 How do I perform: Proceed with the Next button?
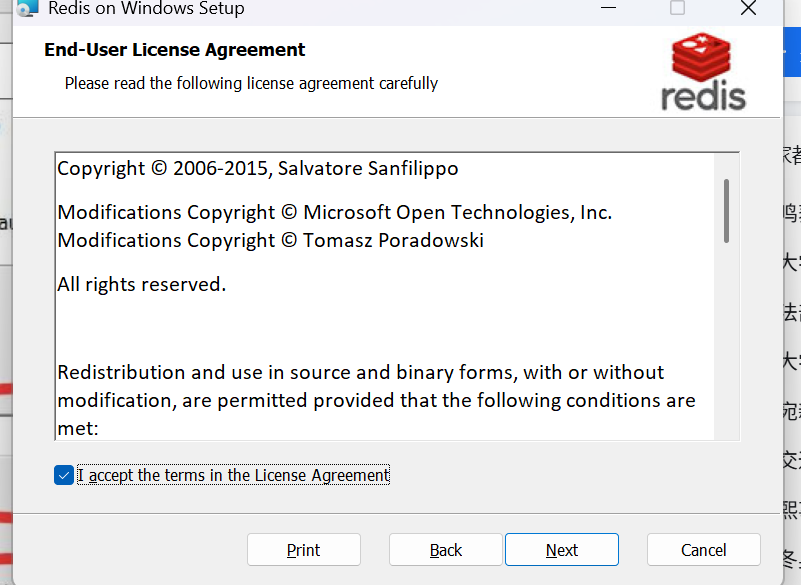click(562, 550)
